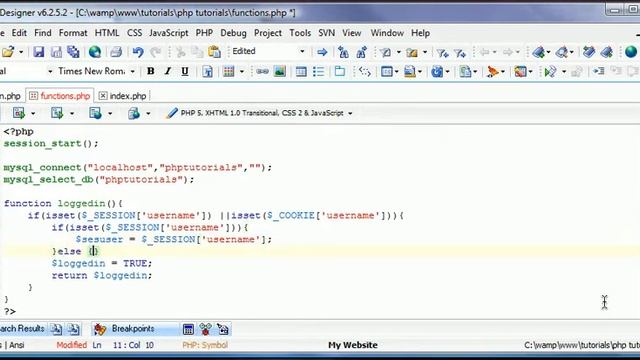The image size is (640, 360).
Task: Click the calculator icon in bottom panel
Action: (188, 329)
